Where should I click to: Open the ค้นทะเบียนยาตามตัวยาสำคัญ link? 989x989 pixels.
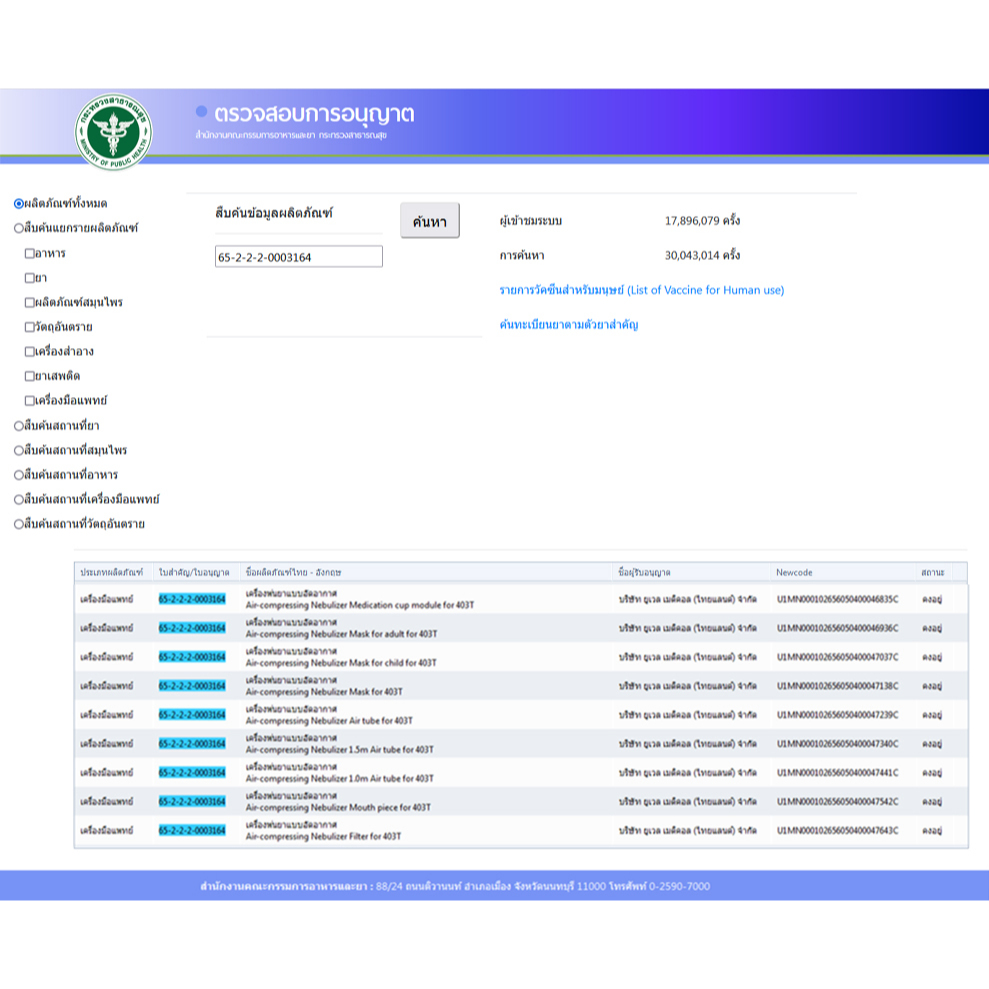pyautogui.click(x=568, y=325)
